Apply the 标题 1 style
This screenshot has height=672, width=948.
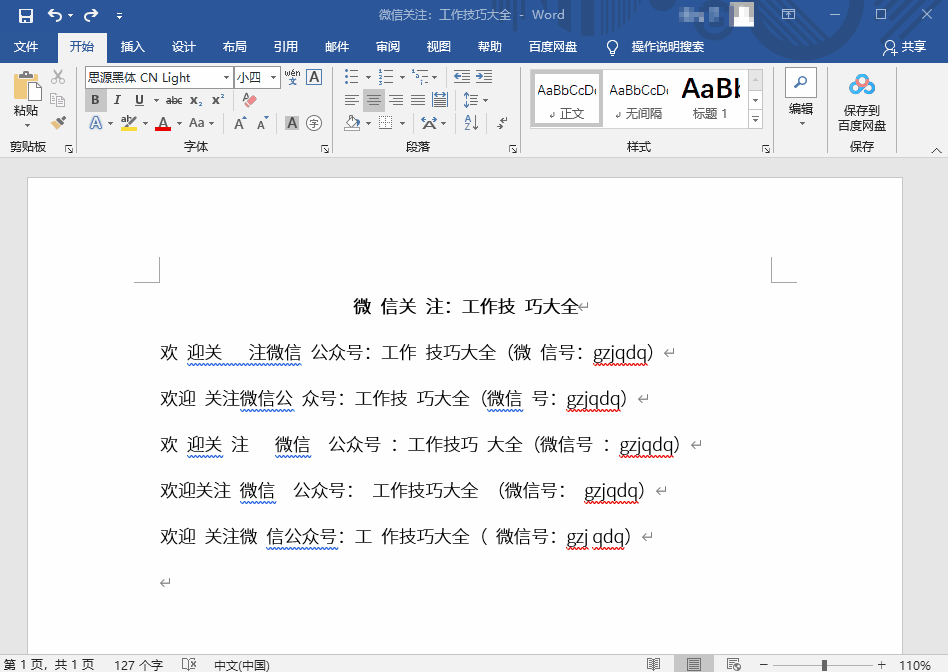(x=710, y=99)
